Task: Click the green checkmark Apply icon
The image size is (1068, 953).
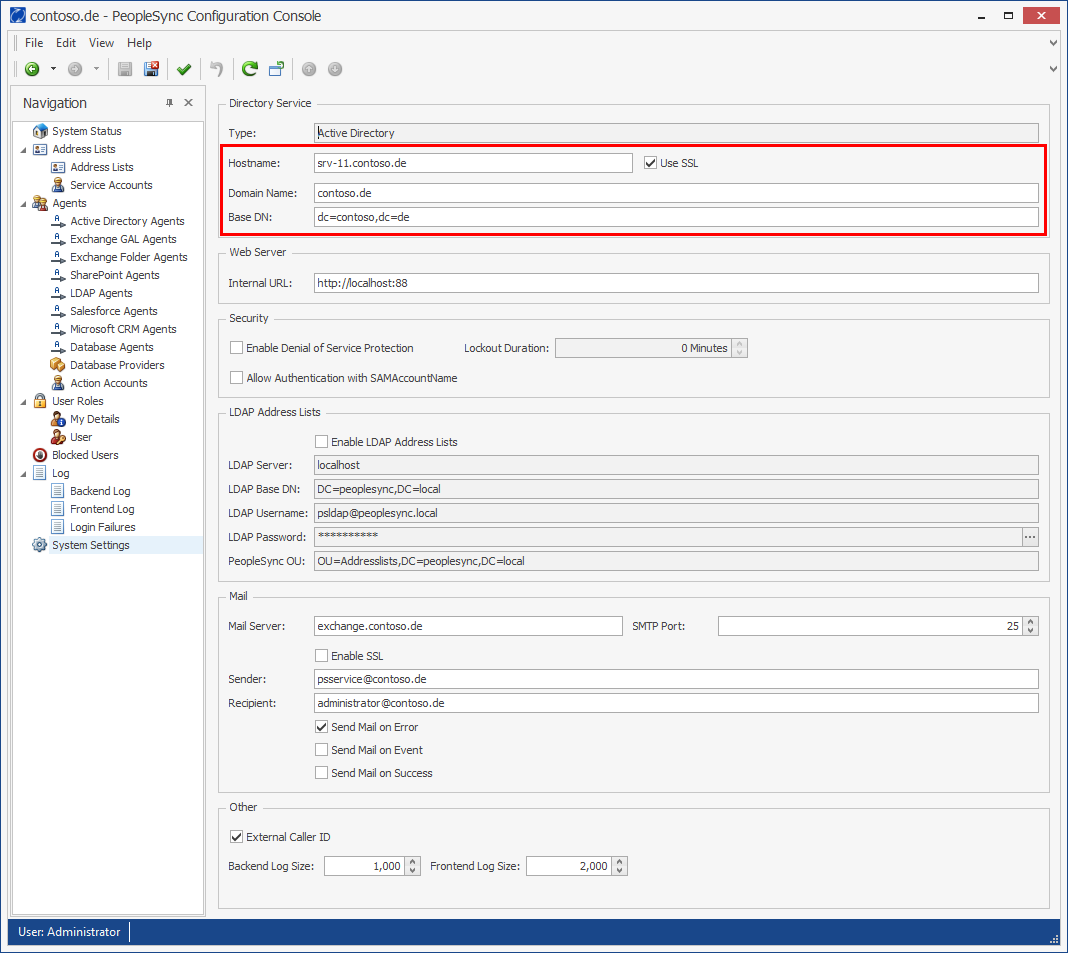Action: [184, 69]
